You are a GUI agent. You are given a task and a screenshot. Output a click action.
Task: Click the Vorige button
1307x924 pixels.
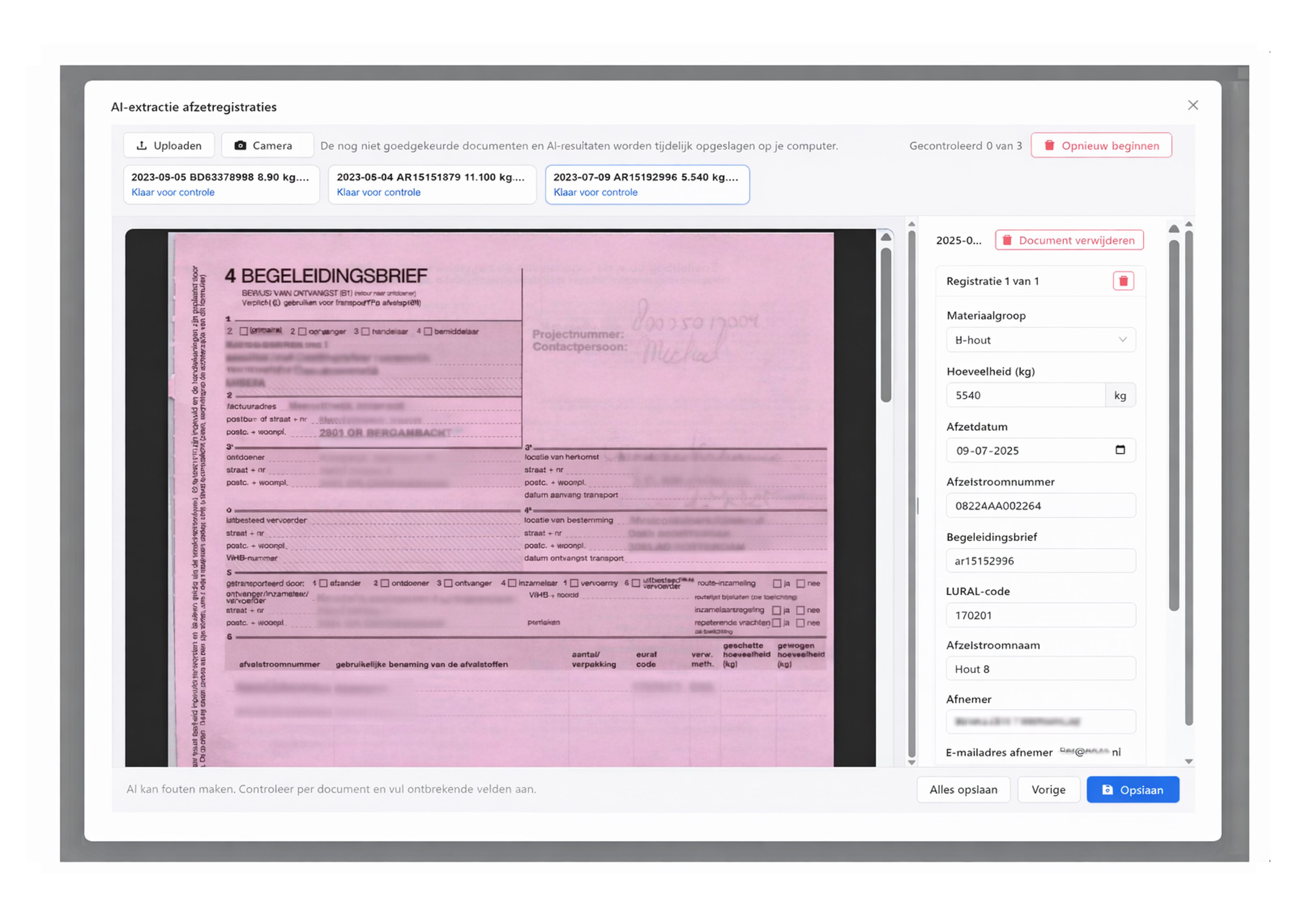click(1048, 790)
